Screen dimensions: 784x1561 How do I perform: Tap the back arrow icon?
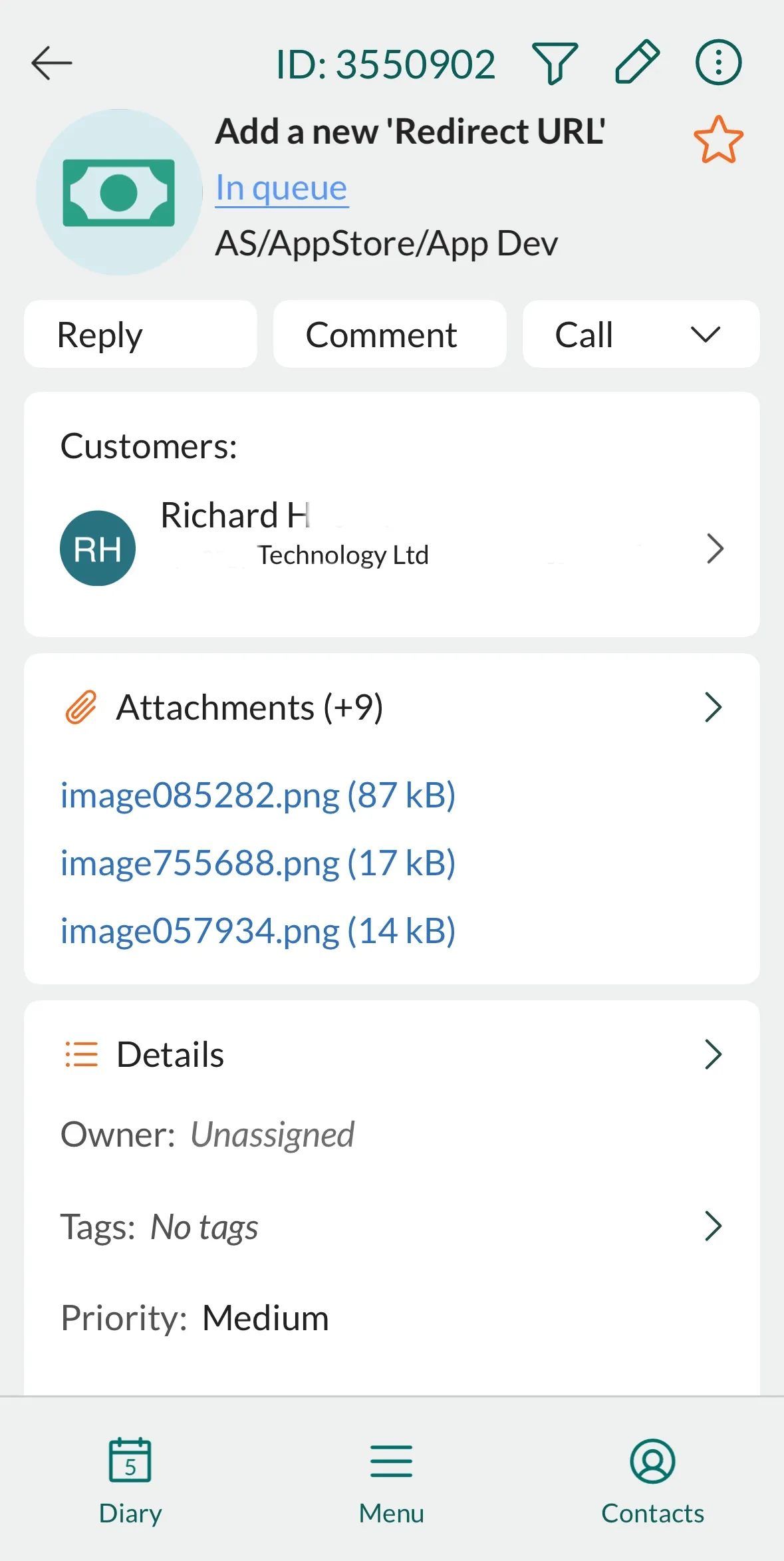pyautogui.click(x=52, y=63)
